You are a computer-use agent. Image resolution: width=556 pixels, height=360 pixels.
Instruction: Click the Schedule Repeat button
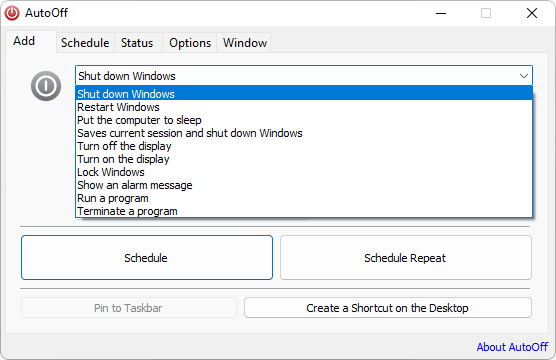pos(406,258)
